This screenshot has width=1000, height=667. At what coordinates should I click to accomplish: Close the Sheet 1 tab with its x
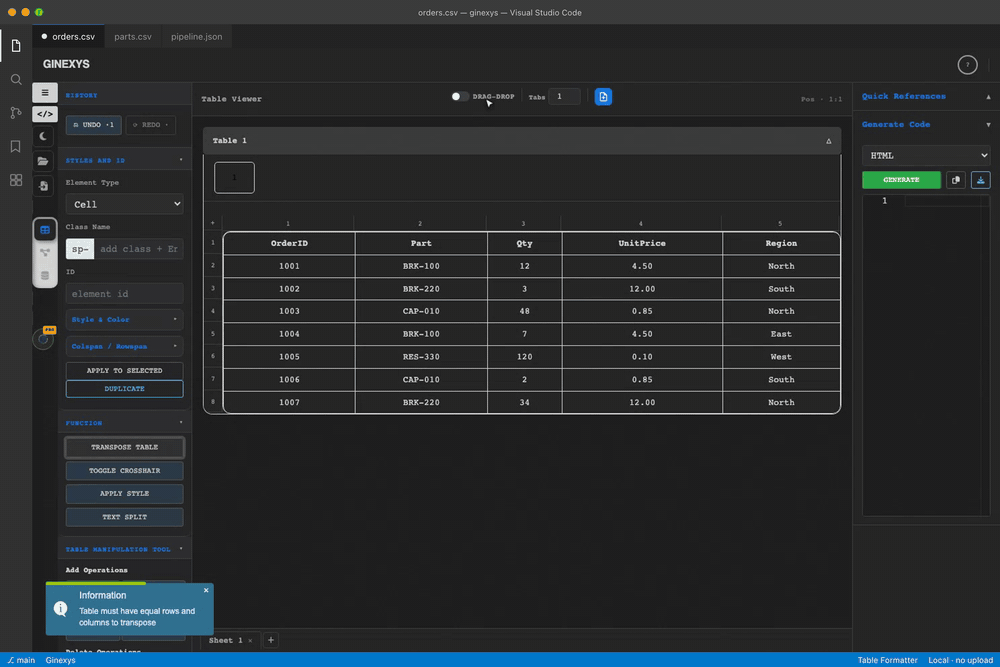click(x=250, y=640)
